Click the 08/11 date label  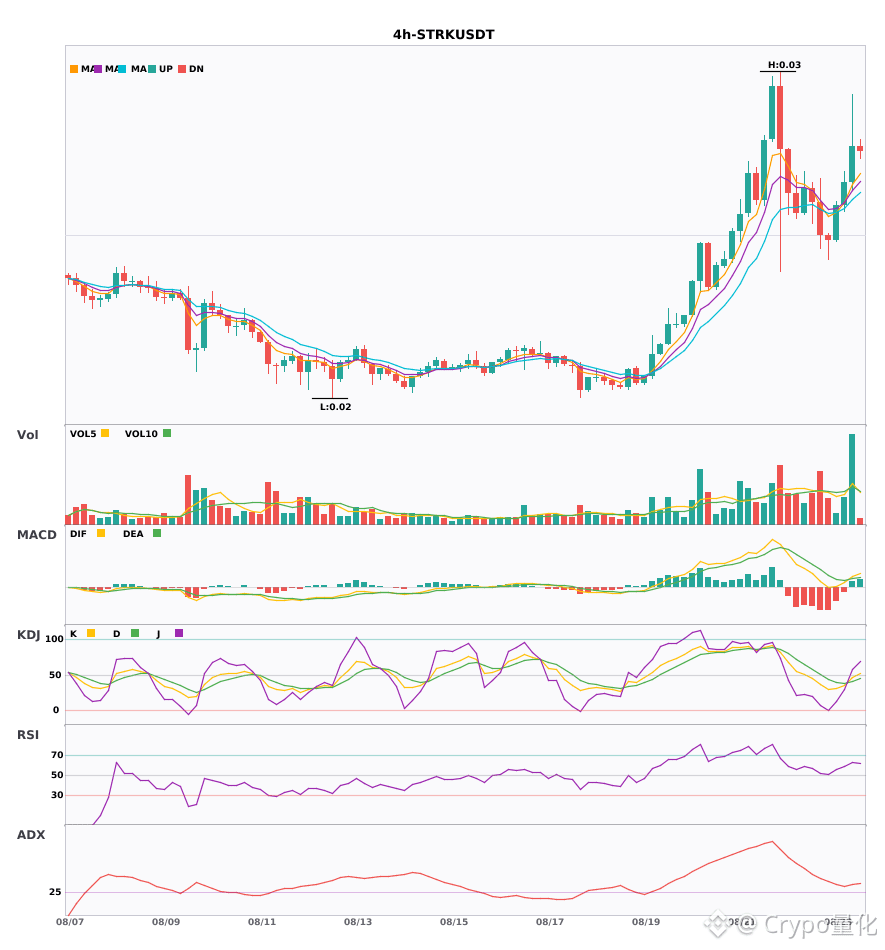click(x=262, y=922)
